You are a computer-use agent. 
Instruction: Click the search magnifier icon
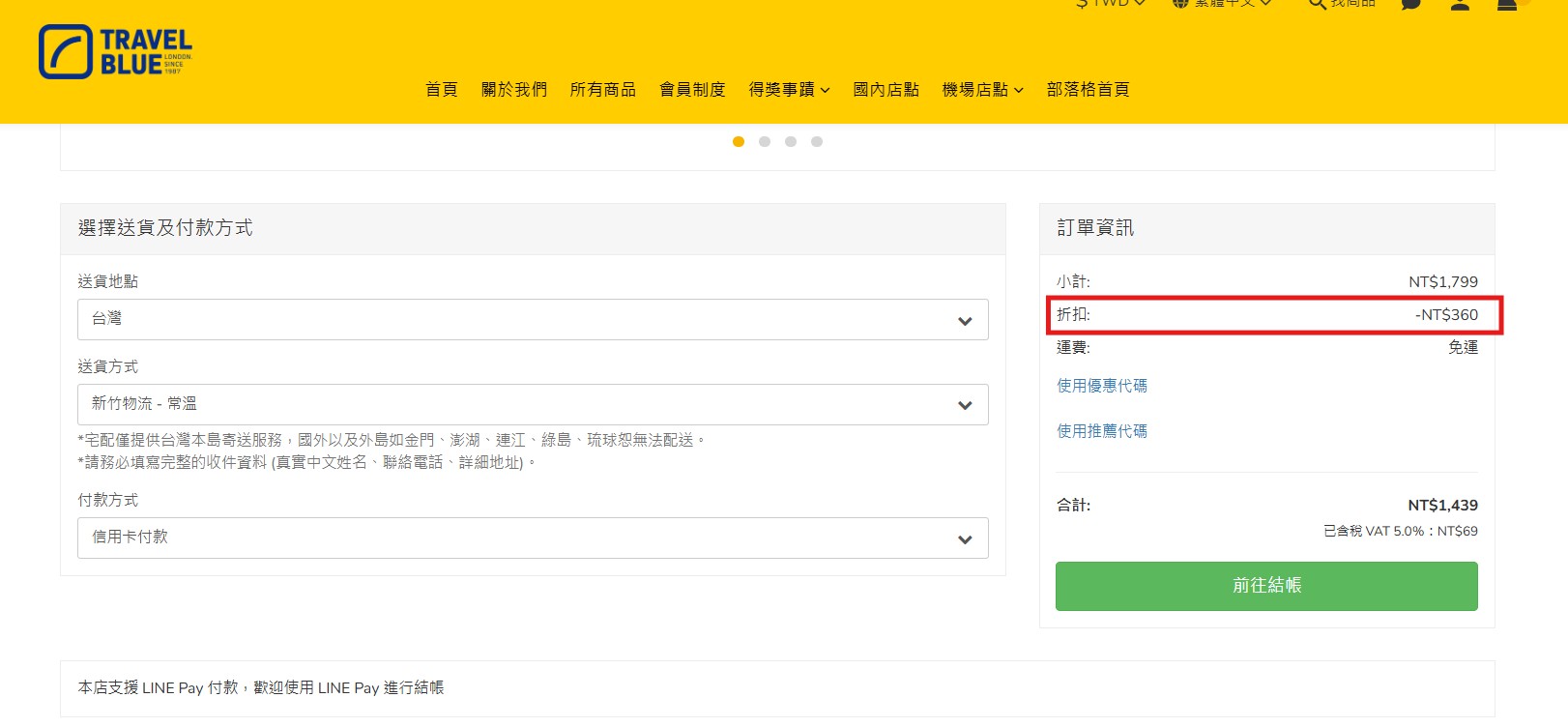[x=1316, y=4]
